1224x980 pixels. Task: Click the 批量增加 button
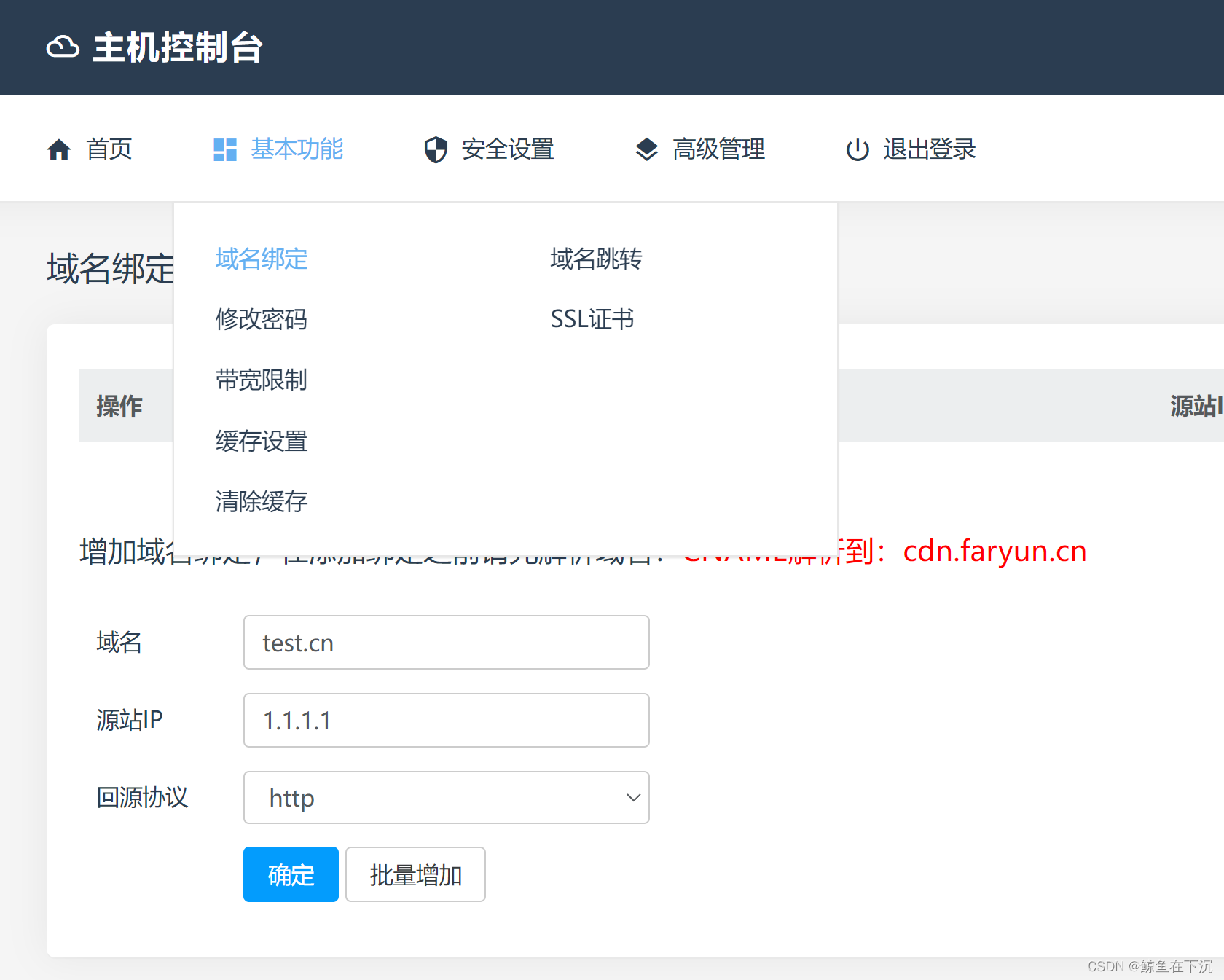click(415, 874)
